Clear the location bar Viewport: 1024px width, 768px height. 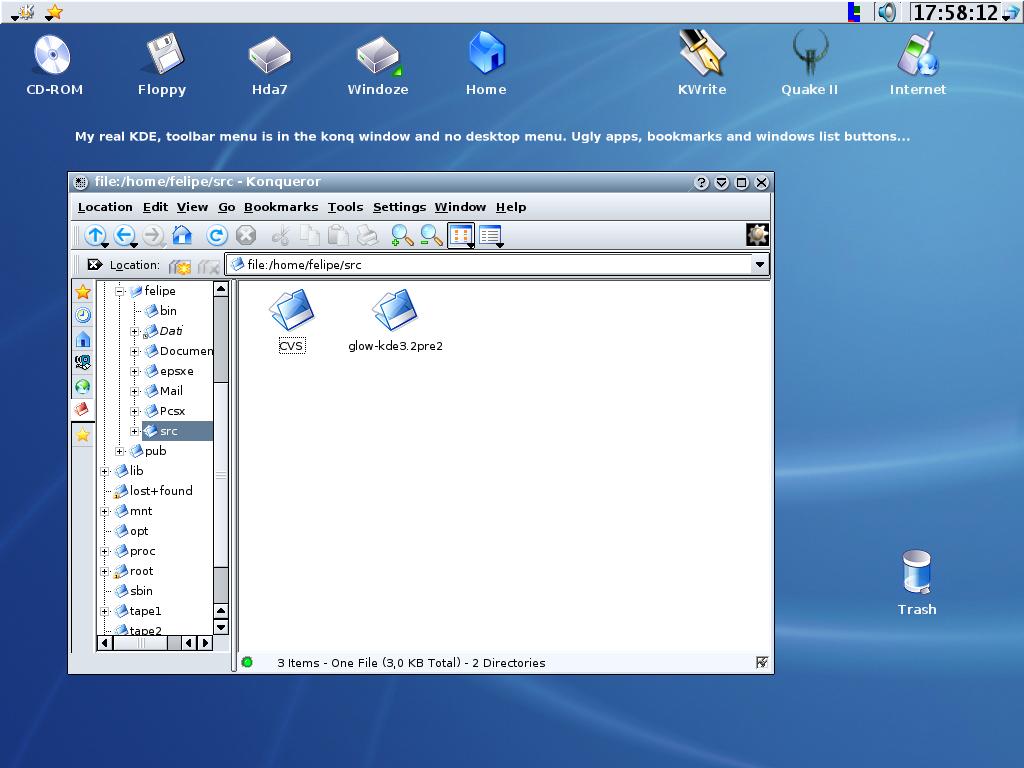(95, 264)
